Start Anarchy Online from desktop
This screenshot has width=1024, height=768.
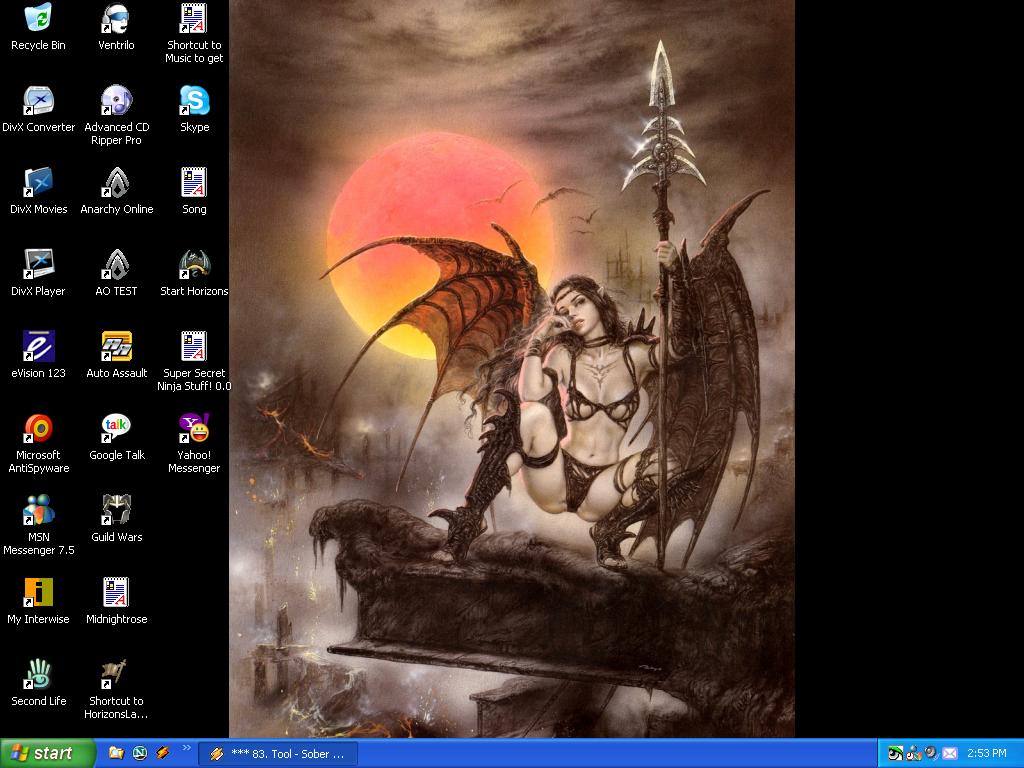point(116,183)
